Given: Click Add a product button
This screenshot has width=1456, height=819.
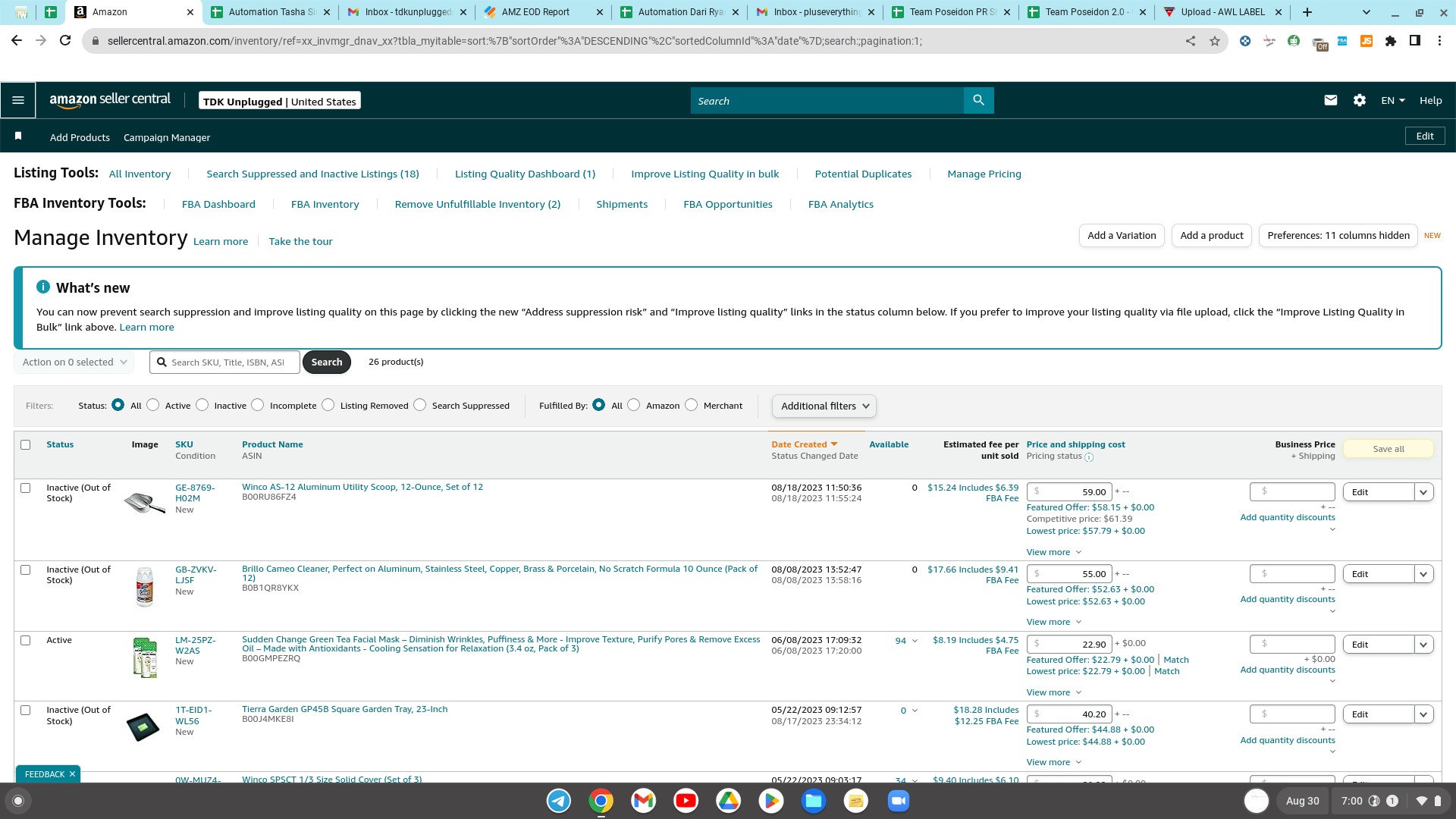Looking at the screenshot, I should (x=1212, y=236).
